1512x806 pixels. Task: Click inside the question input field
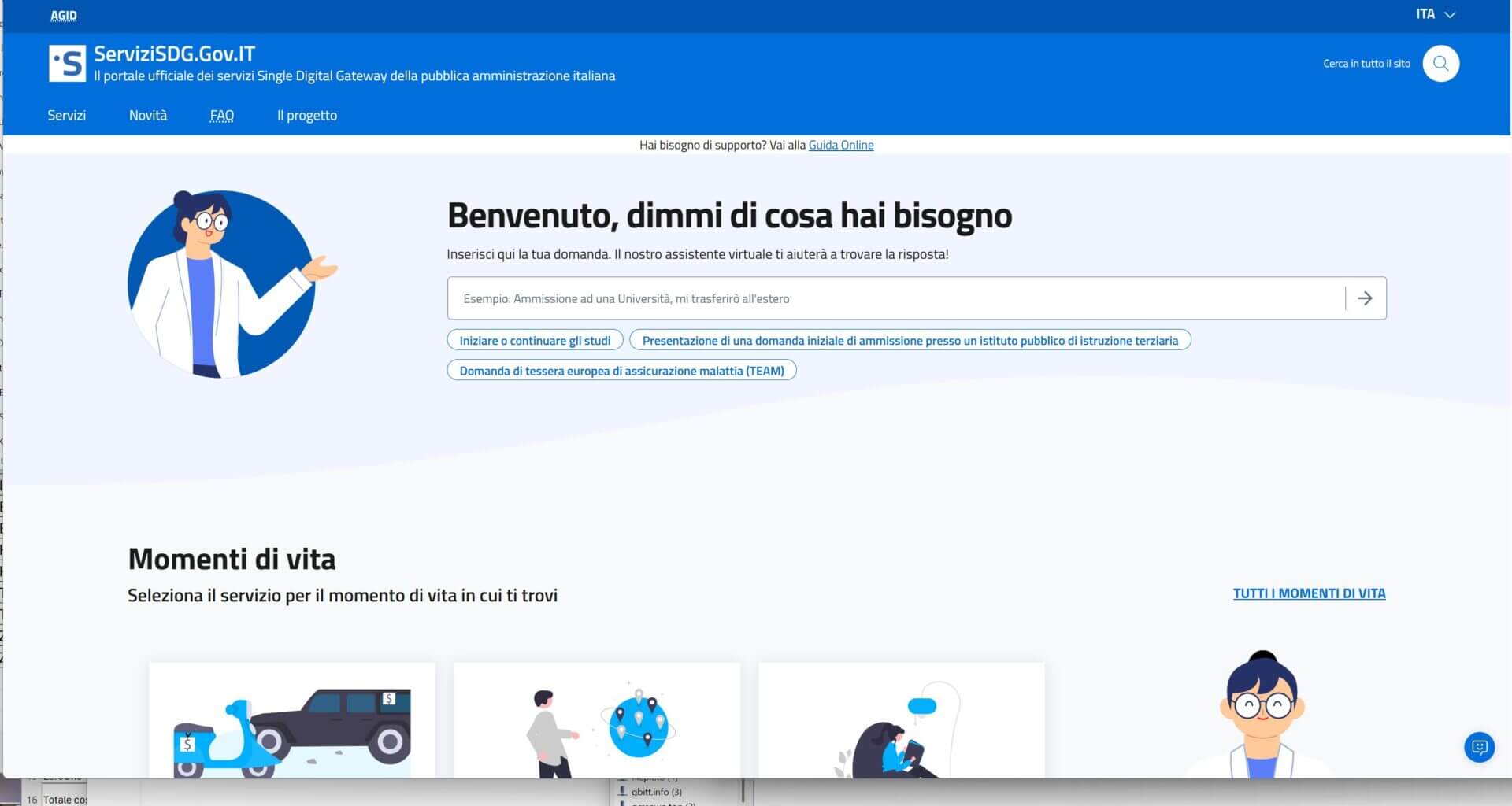tap(787, 298)
